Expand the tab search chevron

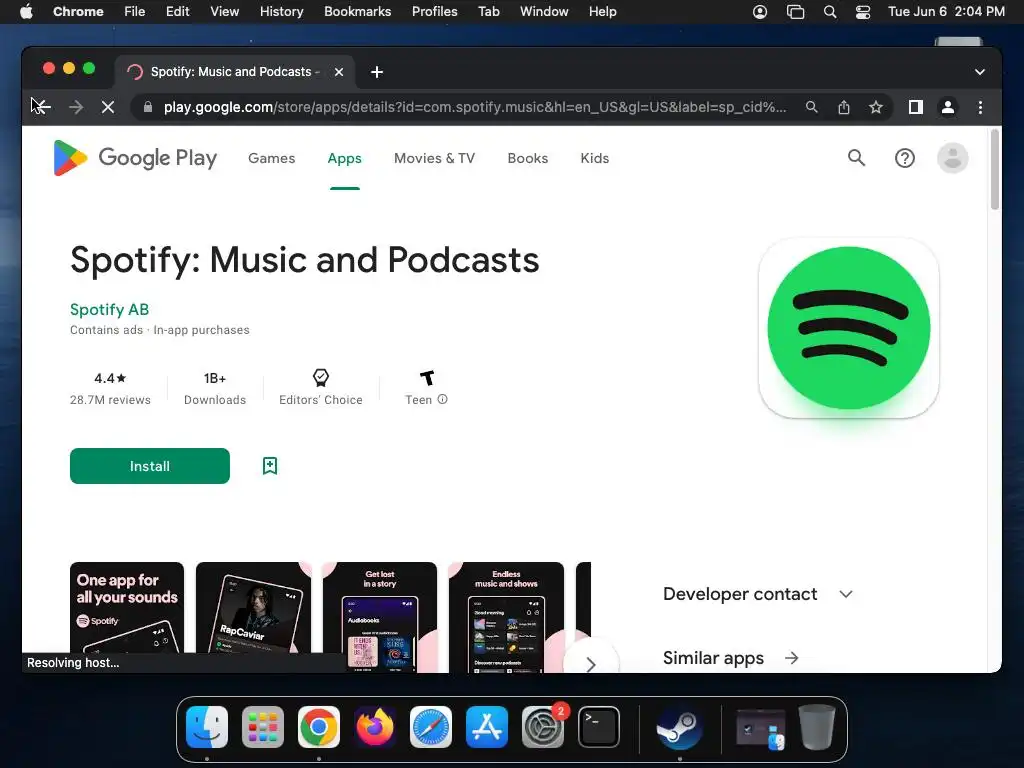(x=980, y=72)
